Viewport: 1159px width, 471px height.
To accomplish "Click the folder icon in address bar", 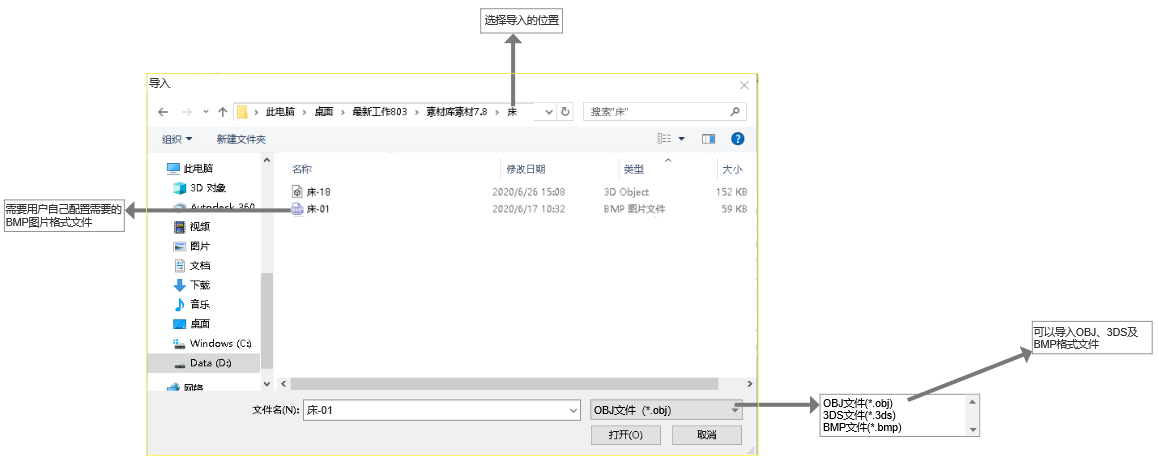I will click(x=242, y=112).
